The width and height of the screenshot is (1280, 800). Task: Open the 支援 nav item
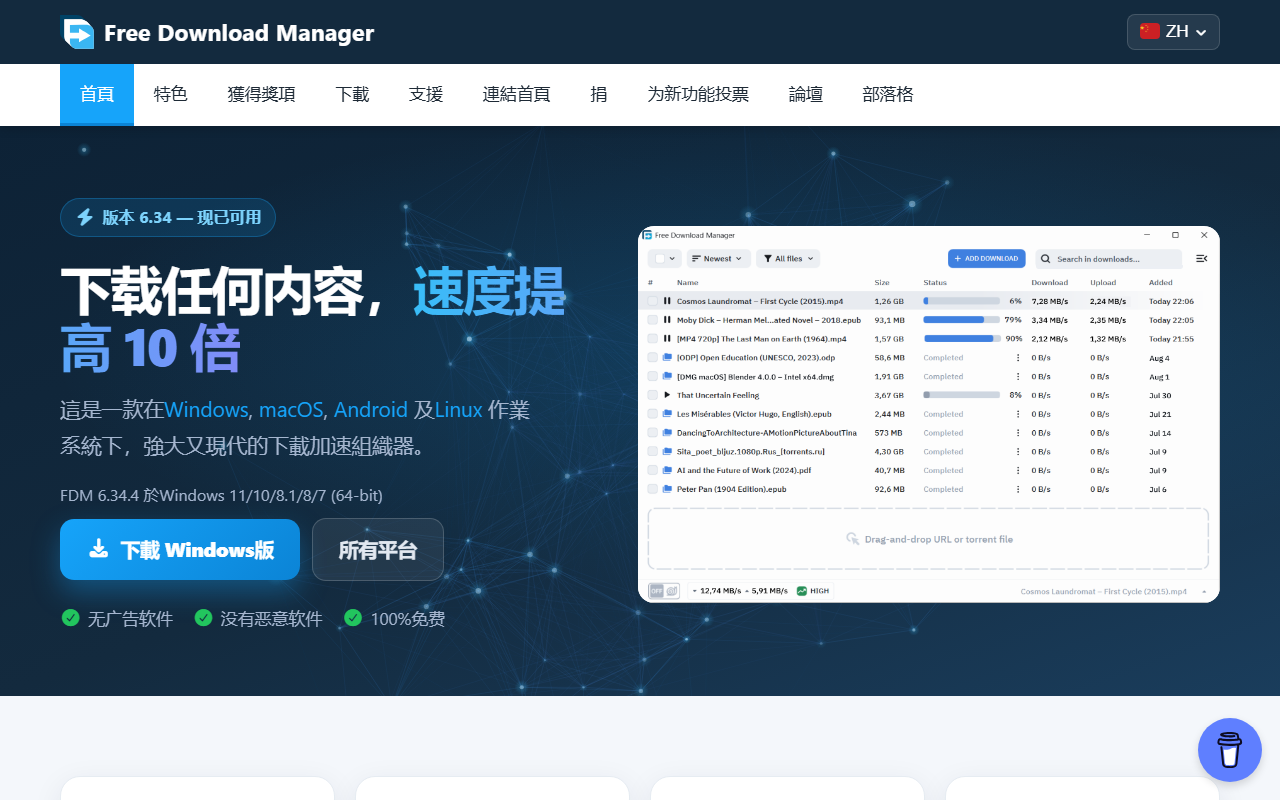coord(426,95)
